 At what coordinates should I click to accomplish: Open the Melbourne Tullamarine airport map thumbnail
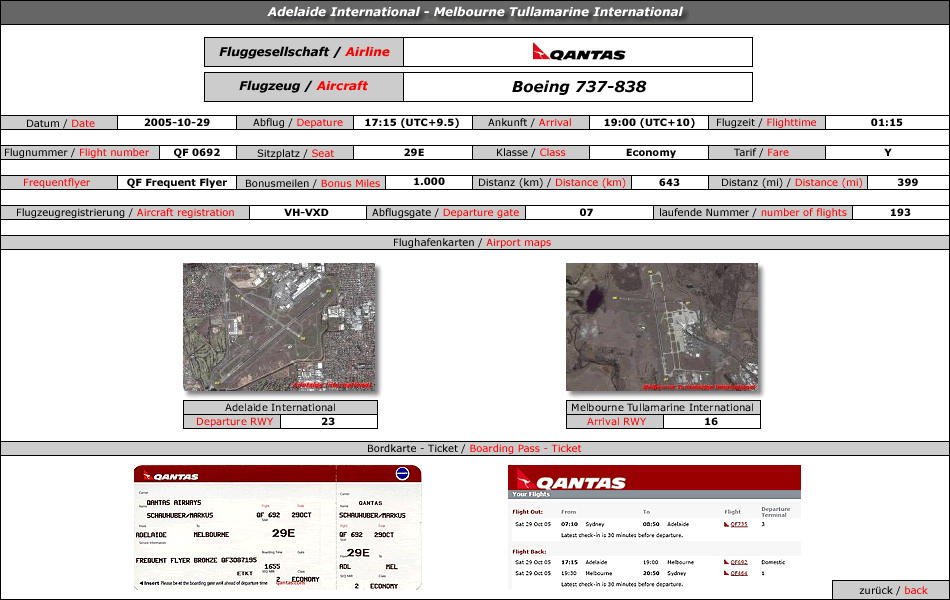[x=662, y=327]
